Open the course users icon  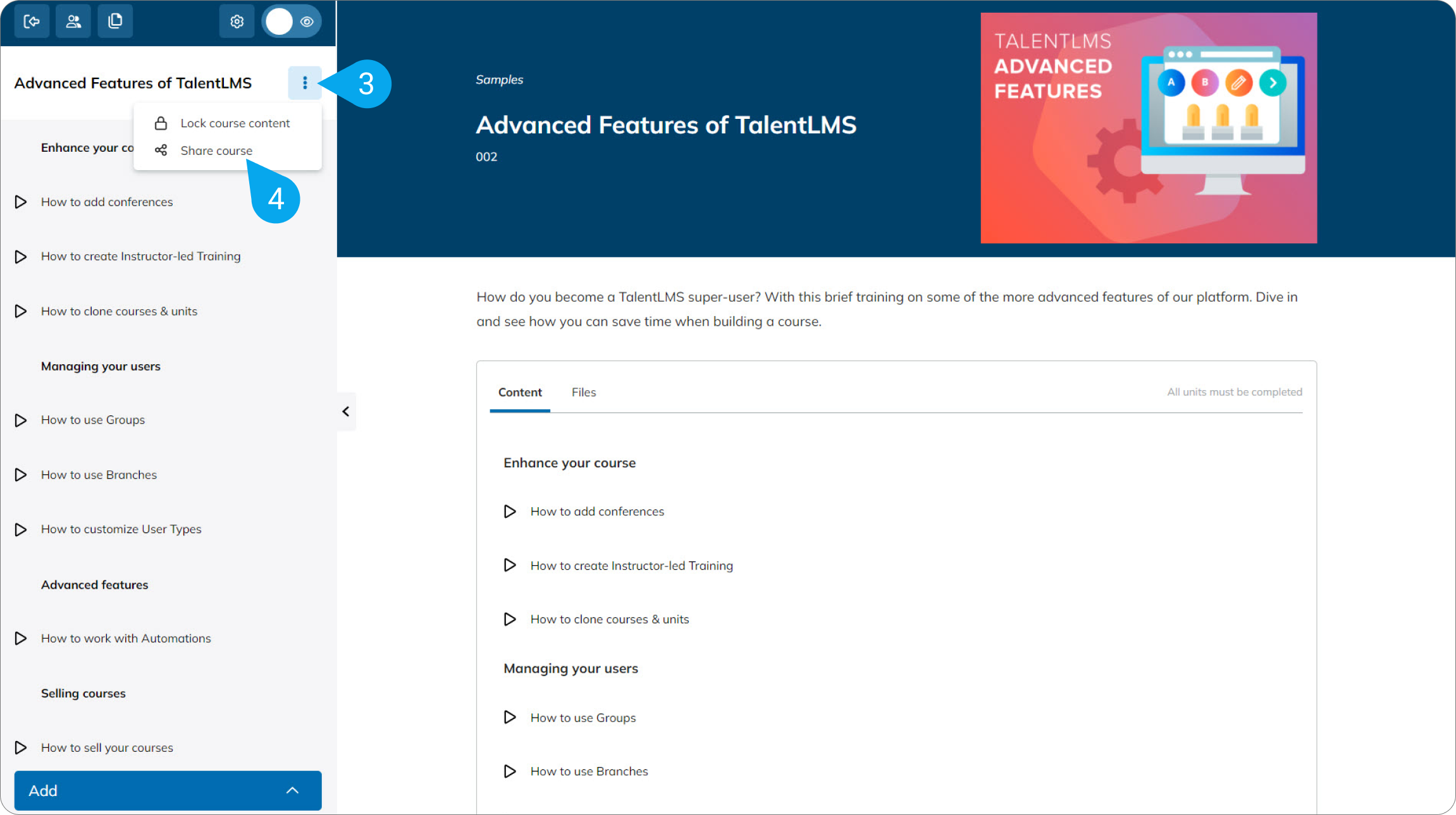click(73, 21)
